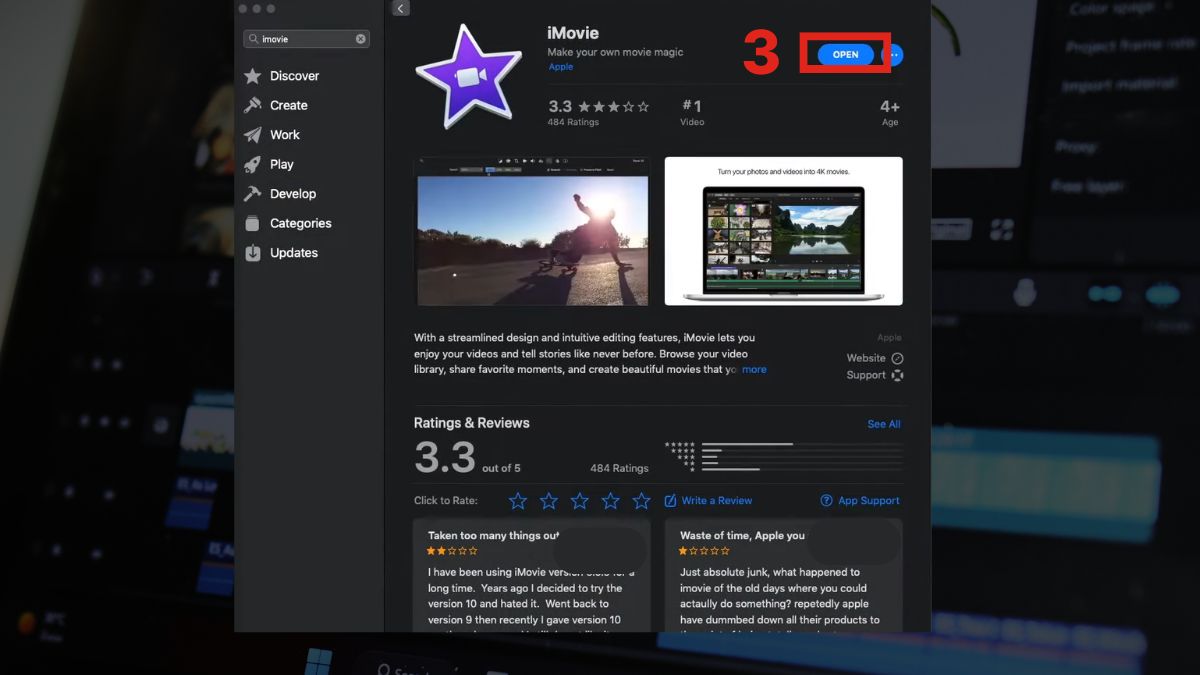Click the iMovie purple star app icon
Viewport: 1200px width, 675px height.
(468, 77)
